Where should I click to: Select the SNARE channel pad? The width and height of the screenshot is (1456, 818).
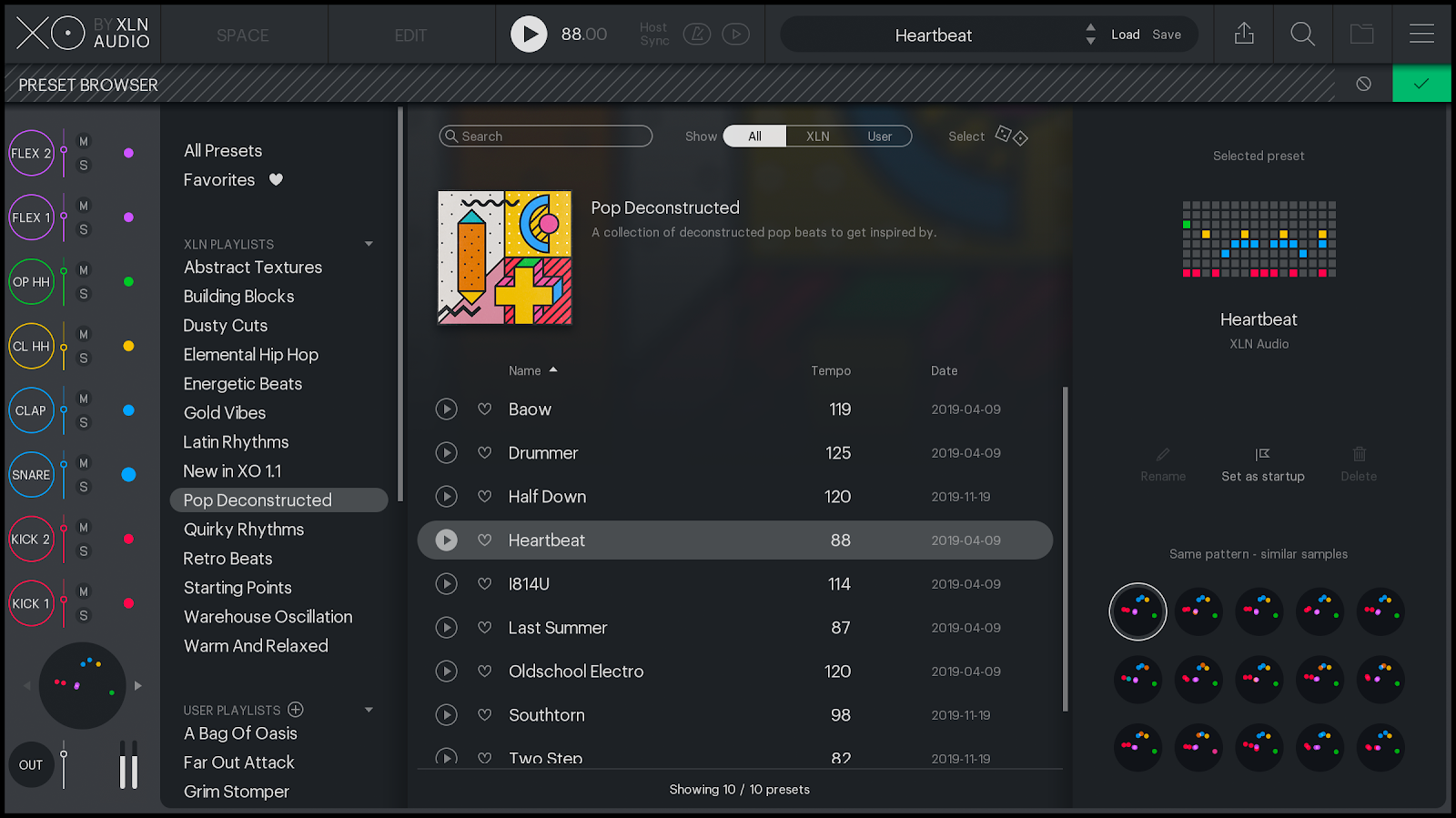pyautogui.click(x=31, y=475)
